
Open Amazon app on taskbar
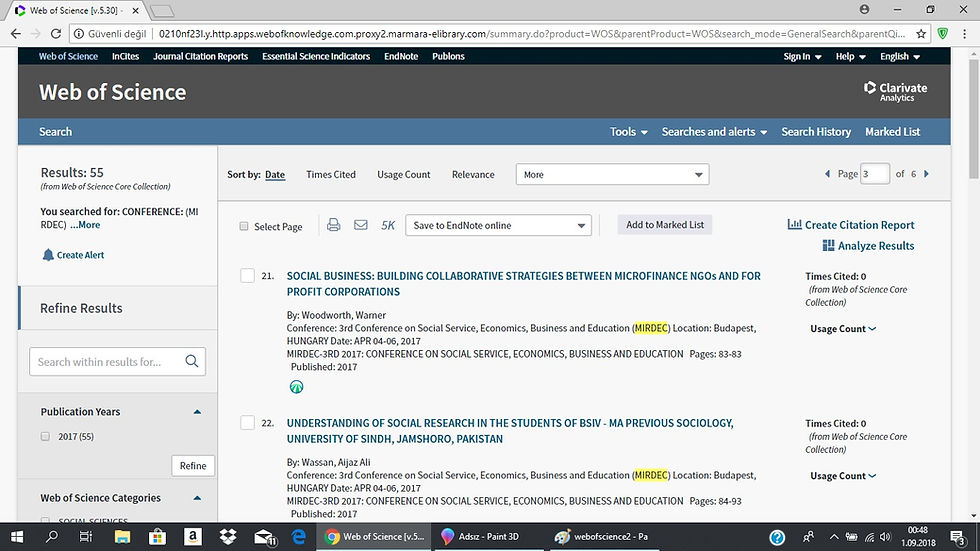pos(192,537)
